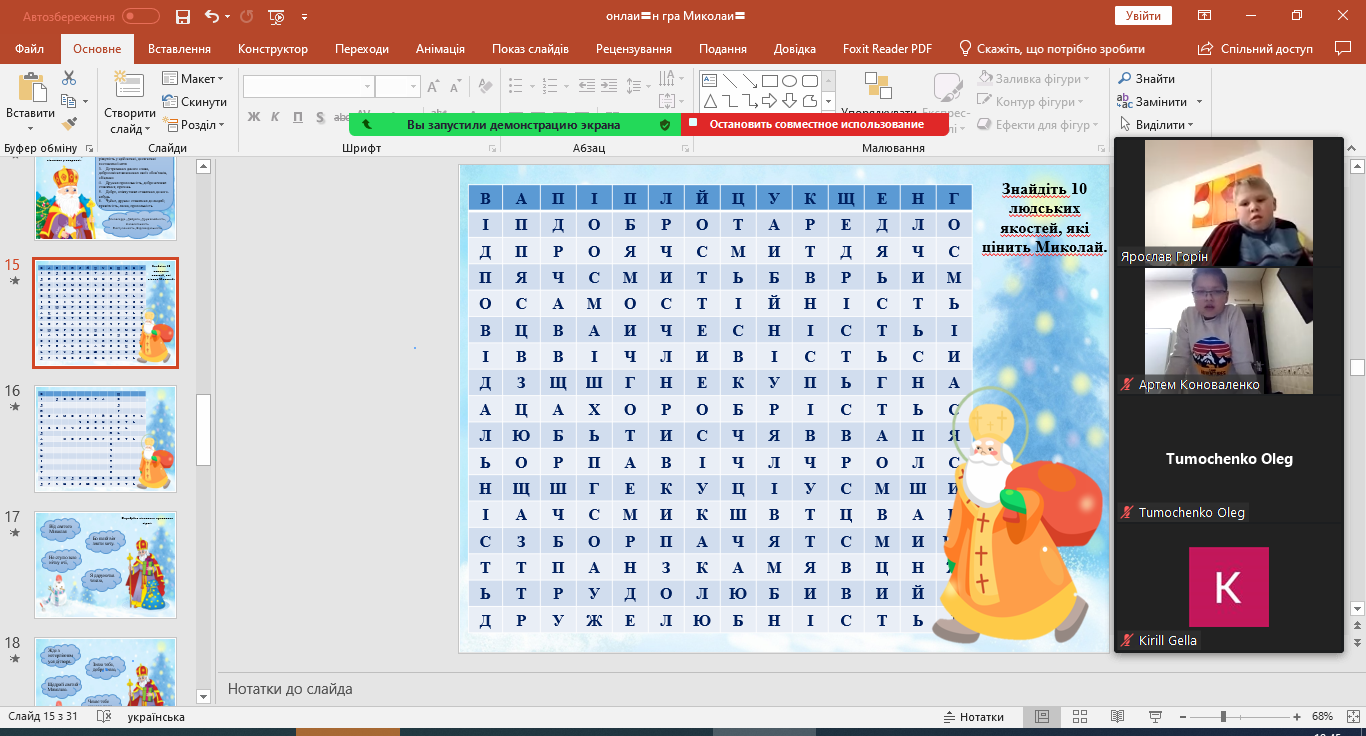Toggle text Shadow (S) formatting
The width and height of the screenshot is (1366, 736).
pos(319,117)
